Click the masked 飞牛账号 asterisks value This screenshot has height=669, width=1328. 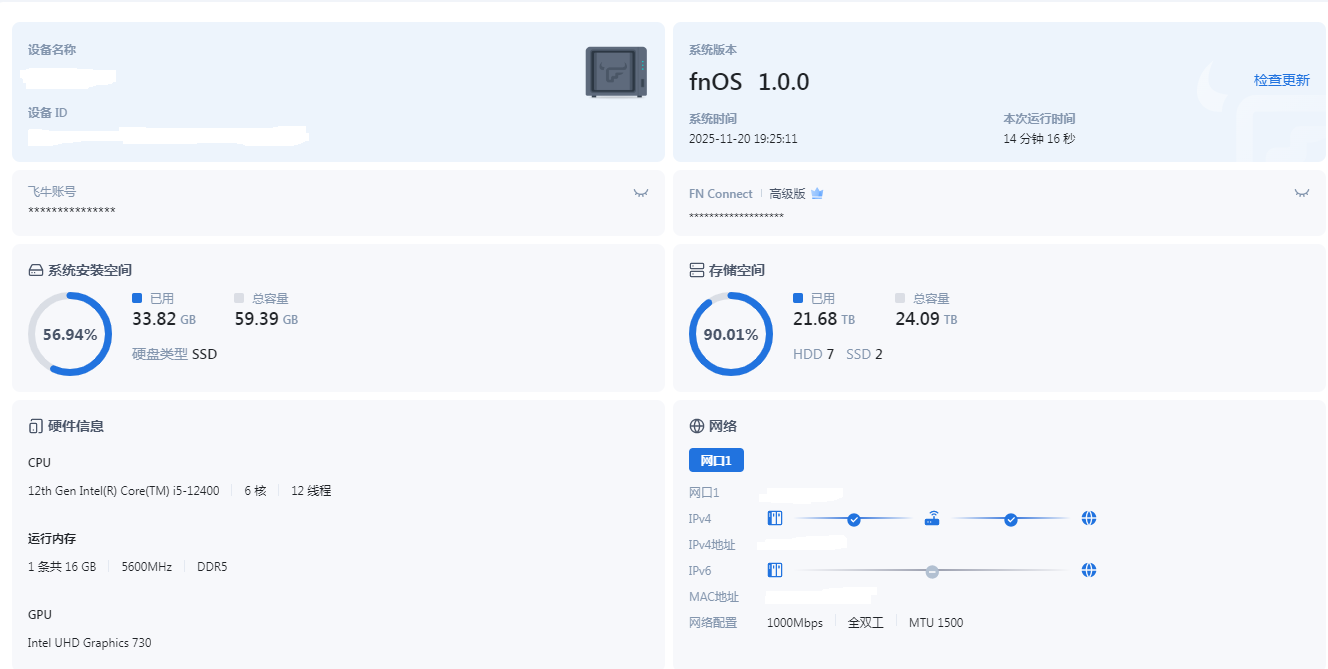click(72, 211)
